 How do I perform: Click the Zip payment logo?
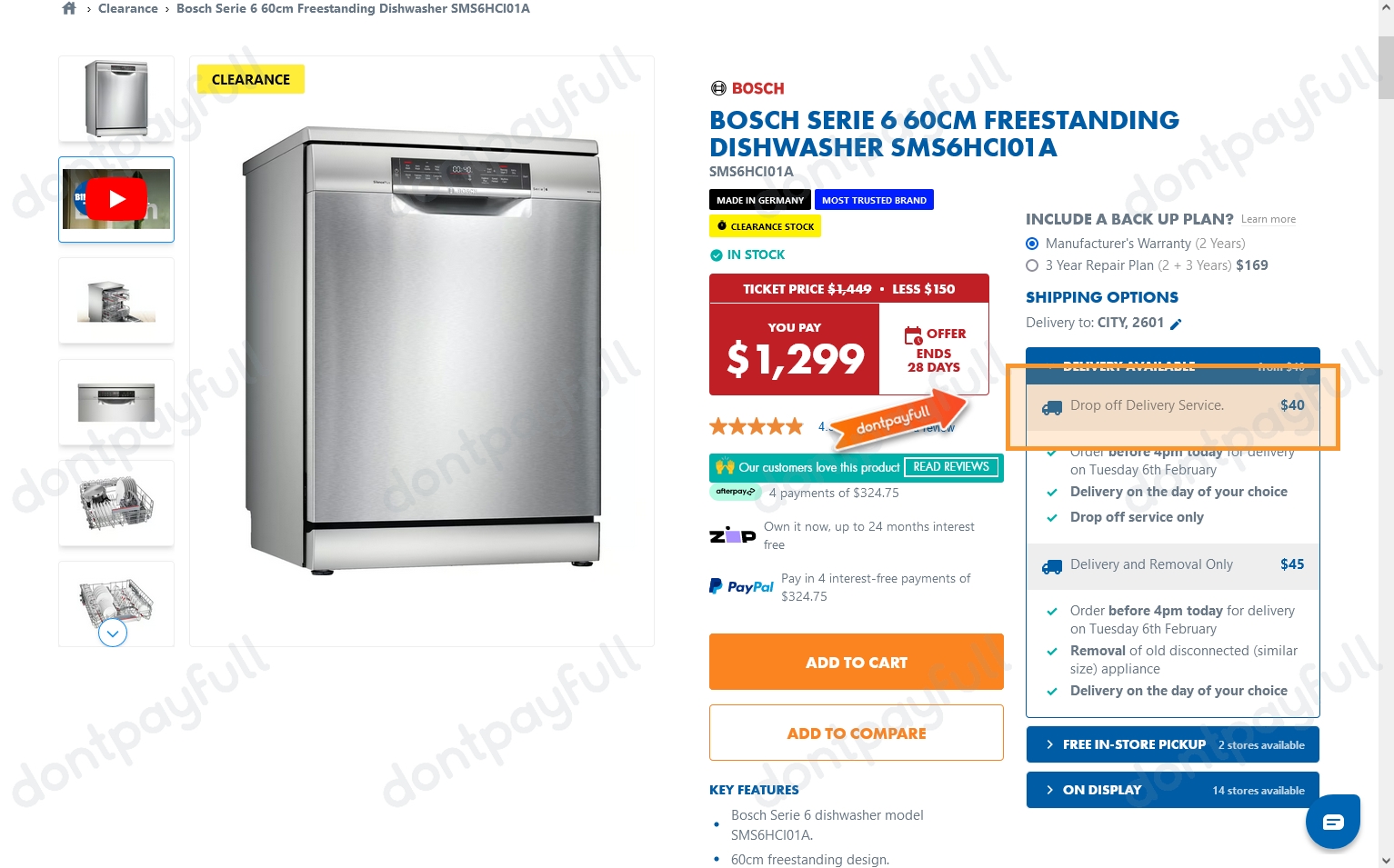point(732,535)
